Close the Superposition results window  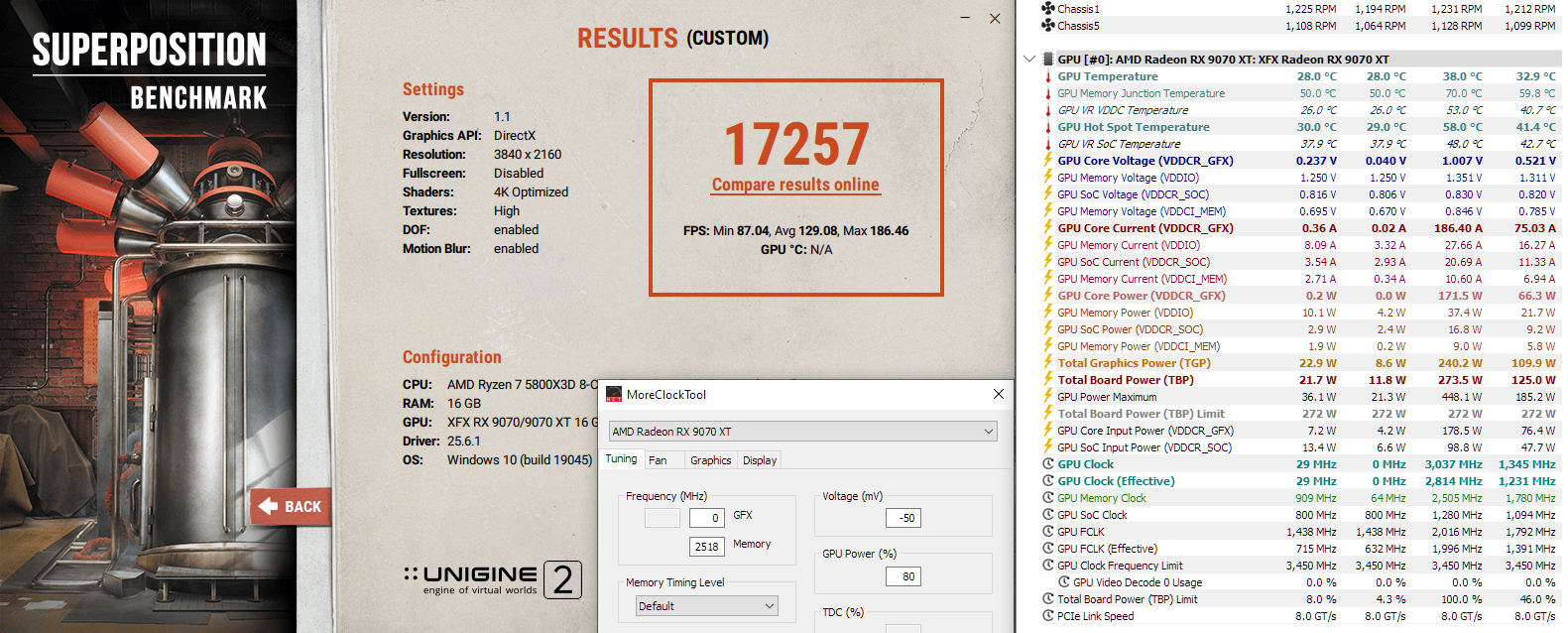995,18
